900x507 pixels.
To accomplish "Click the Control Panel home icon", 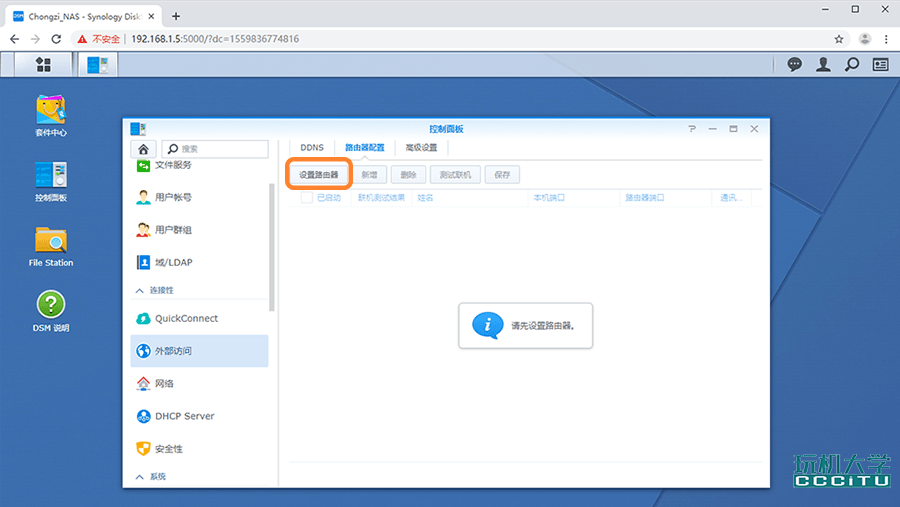I will [x=144, y=149].
